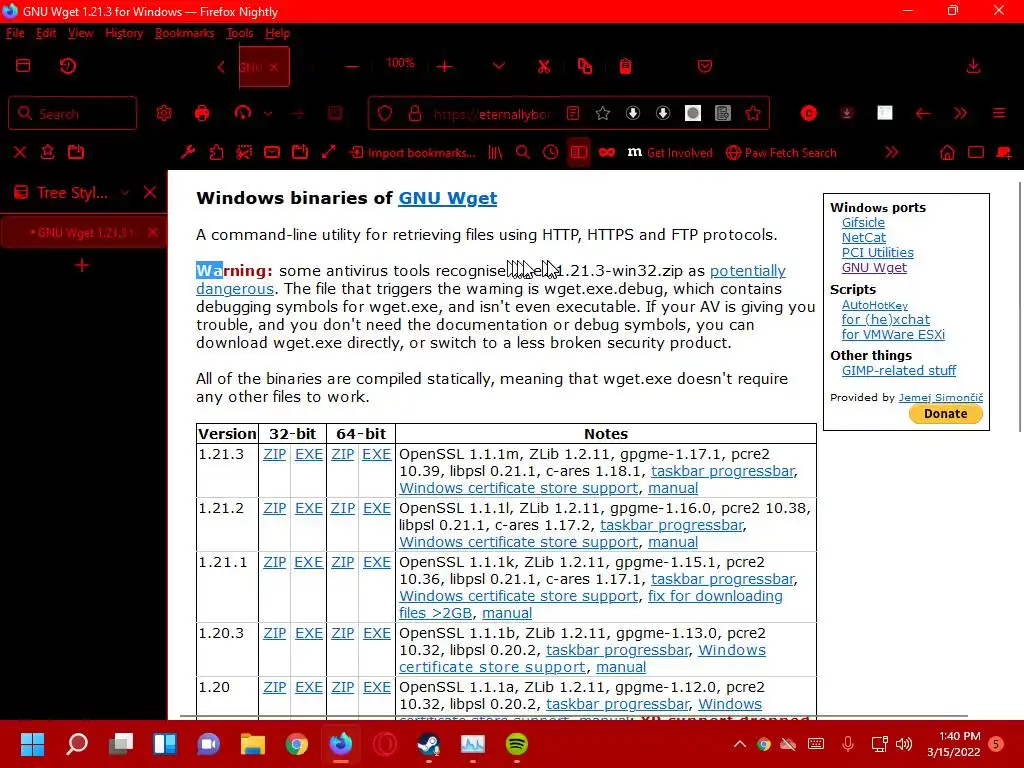Open Paw Fetch Search bookmark

pyautogui.click(x=781, y=152)
